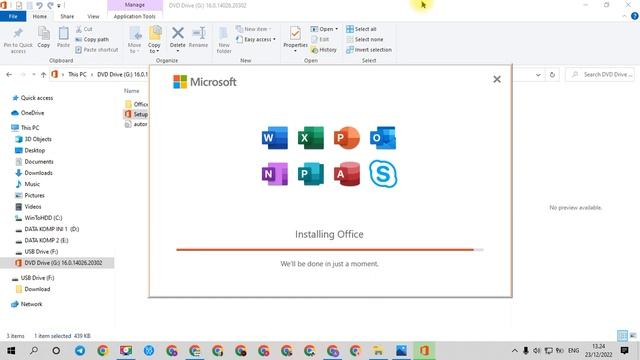Select This PC in navigation pane
This screenshot has width=640, height=360.
(25, 127)
